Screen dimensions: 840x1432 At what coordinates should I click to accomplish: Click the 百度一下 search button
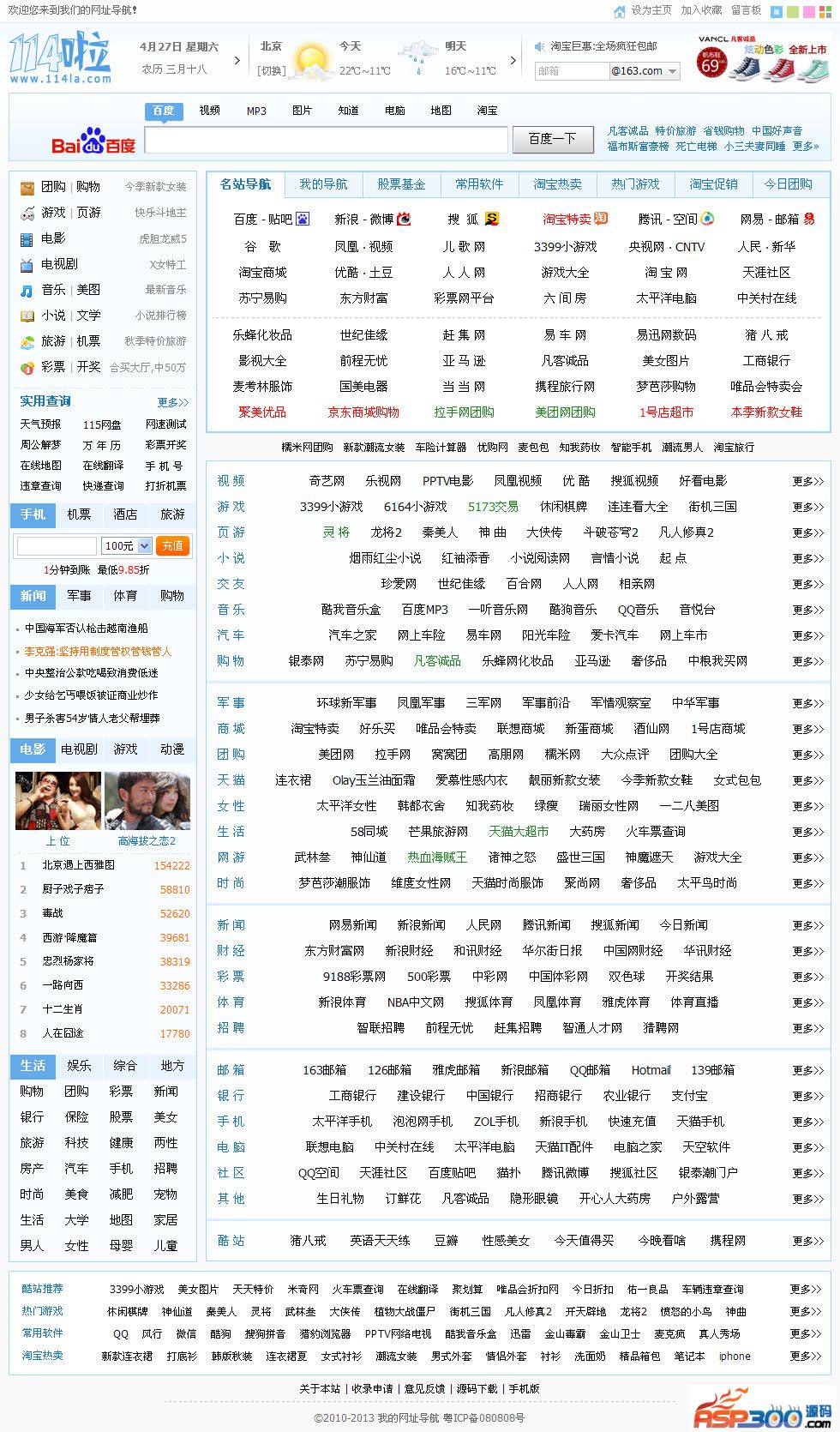coord(552,140)
